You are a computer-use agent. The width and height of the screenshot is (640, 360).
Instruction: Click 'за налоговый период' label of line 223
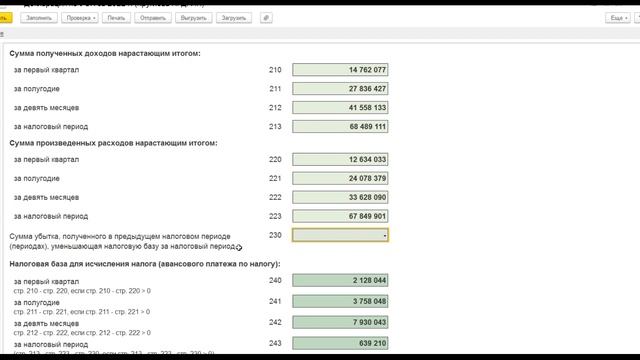pos(51,216)
